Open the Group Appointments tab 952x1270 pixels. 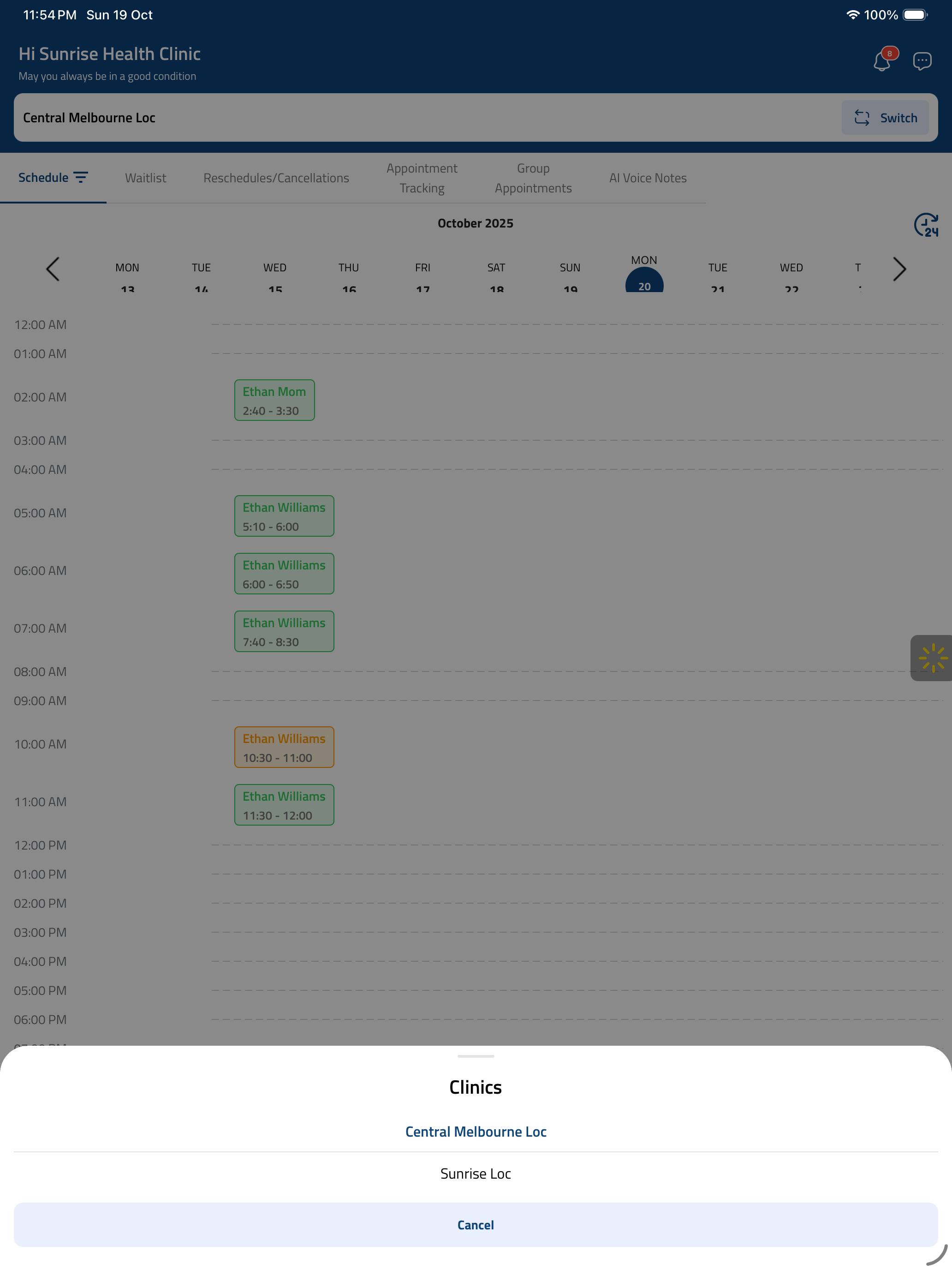point(533,178)
